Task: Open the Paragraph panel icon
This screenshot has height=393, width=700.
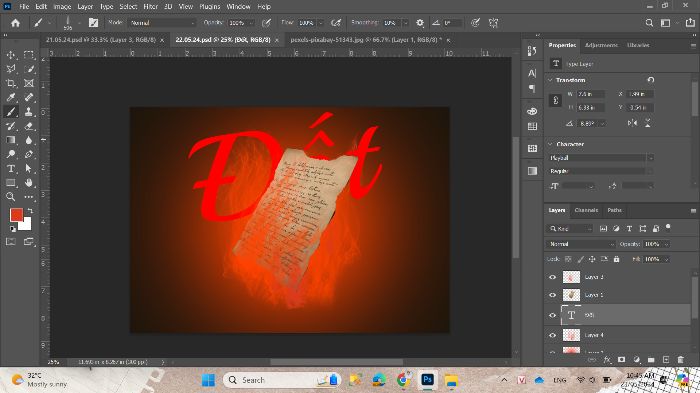Action: point(532,89)
